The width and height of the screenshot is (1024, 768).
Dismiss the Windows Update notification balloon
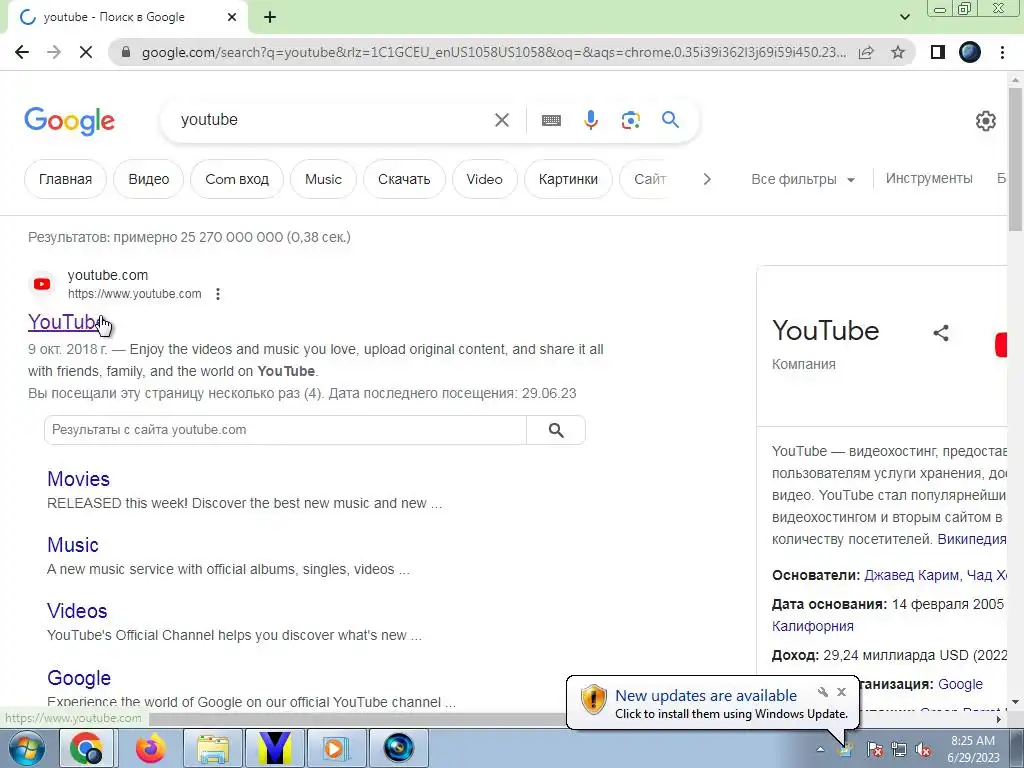click(x=842, y=692)
